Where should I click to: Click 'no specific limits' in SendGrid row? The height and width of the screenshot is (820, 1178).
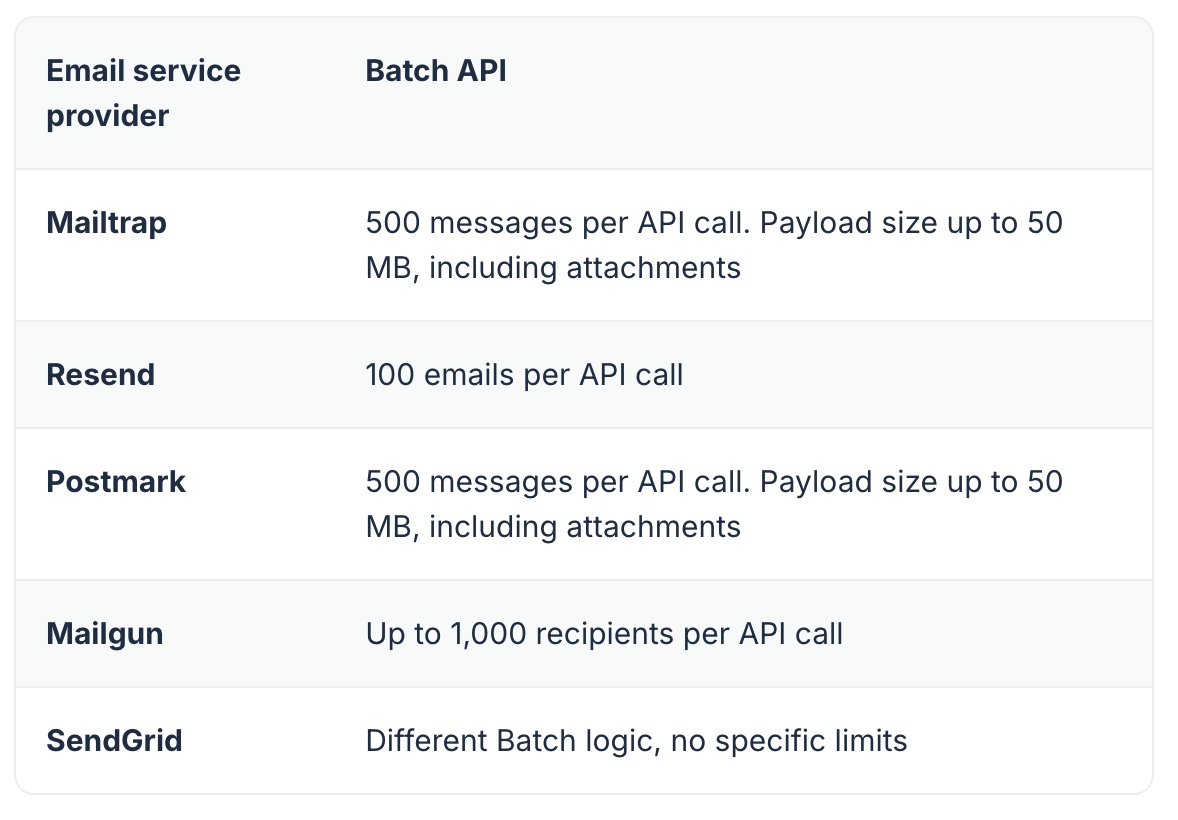[x=789, y=741]
